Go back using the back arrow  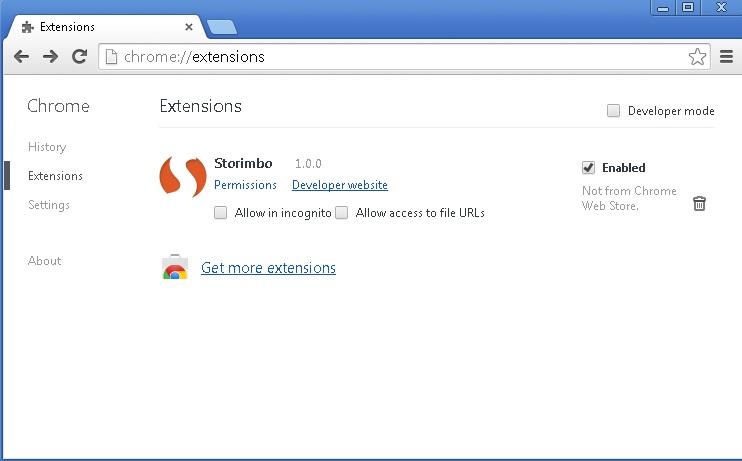click(21, 57)
